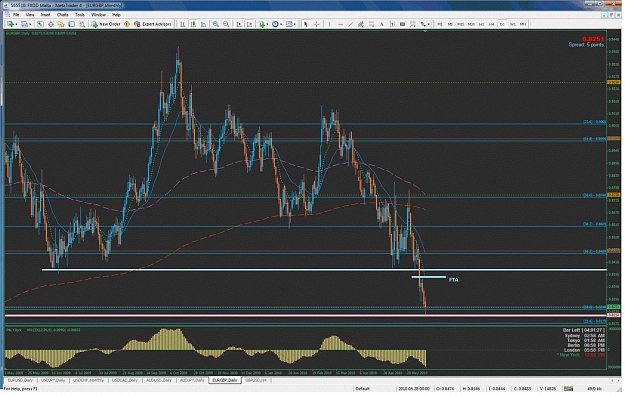
Task: Click the Default profile status bar entry
Action: coord(362,389)
